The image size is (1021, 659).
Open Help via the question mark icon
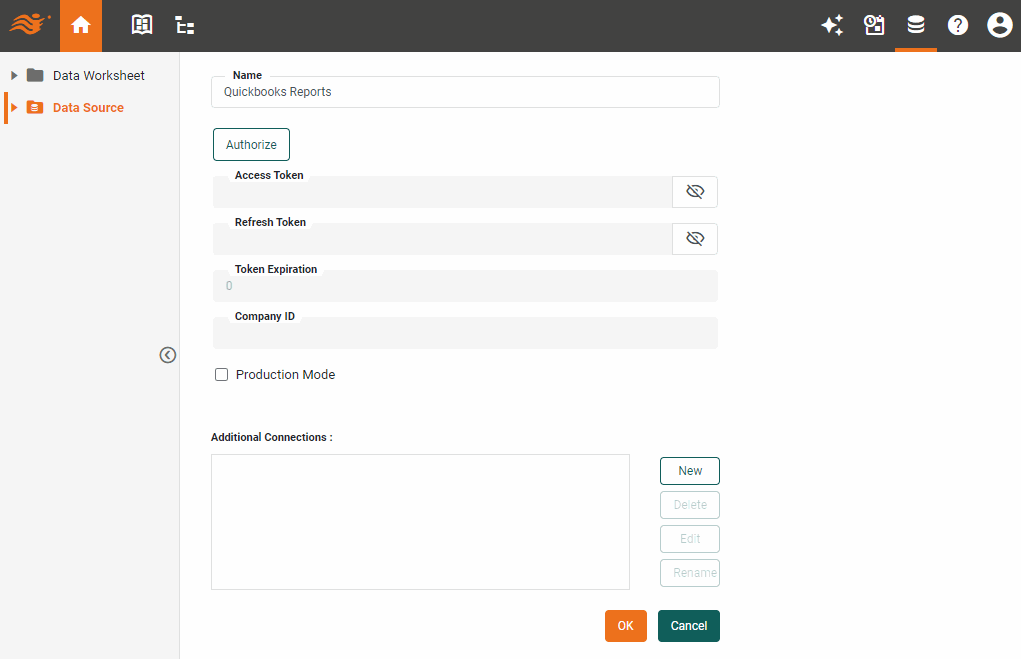coord(958,25)
